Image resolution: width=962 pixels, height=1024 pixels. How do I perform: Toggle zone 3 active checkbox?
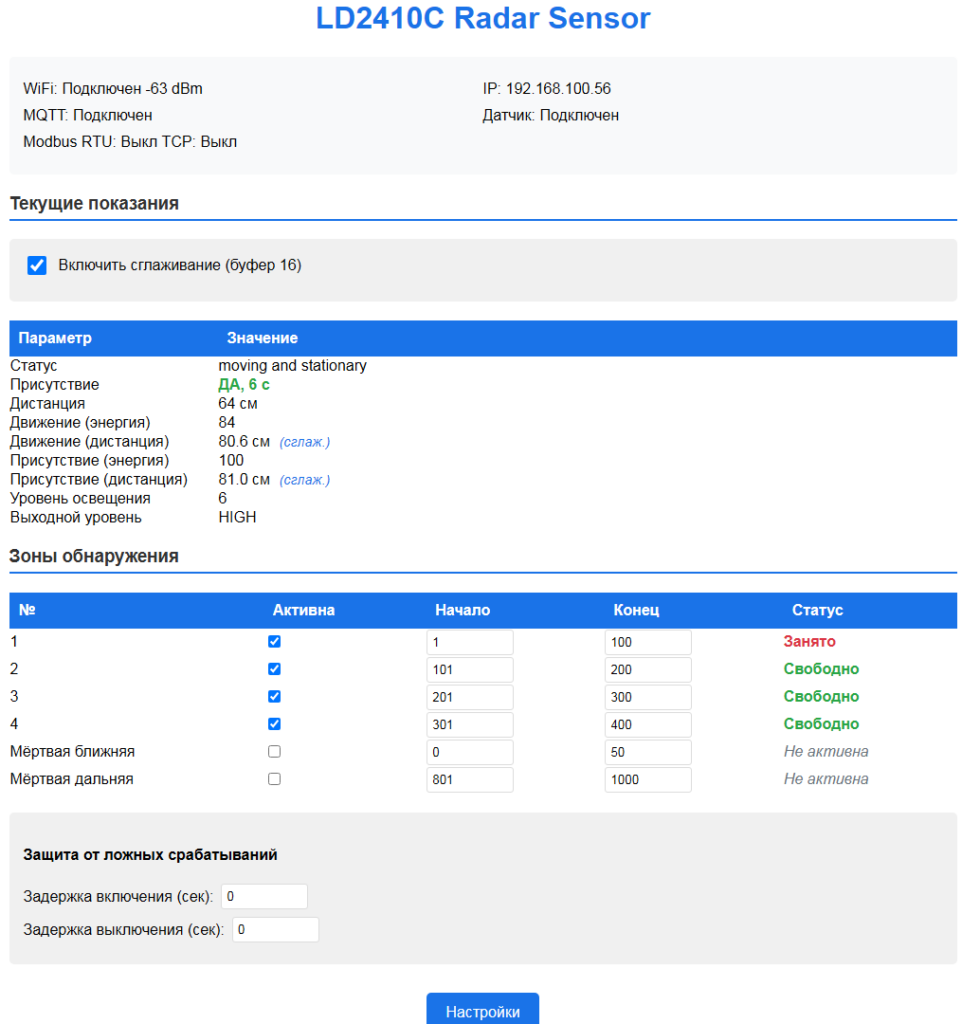click(275, 697)
